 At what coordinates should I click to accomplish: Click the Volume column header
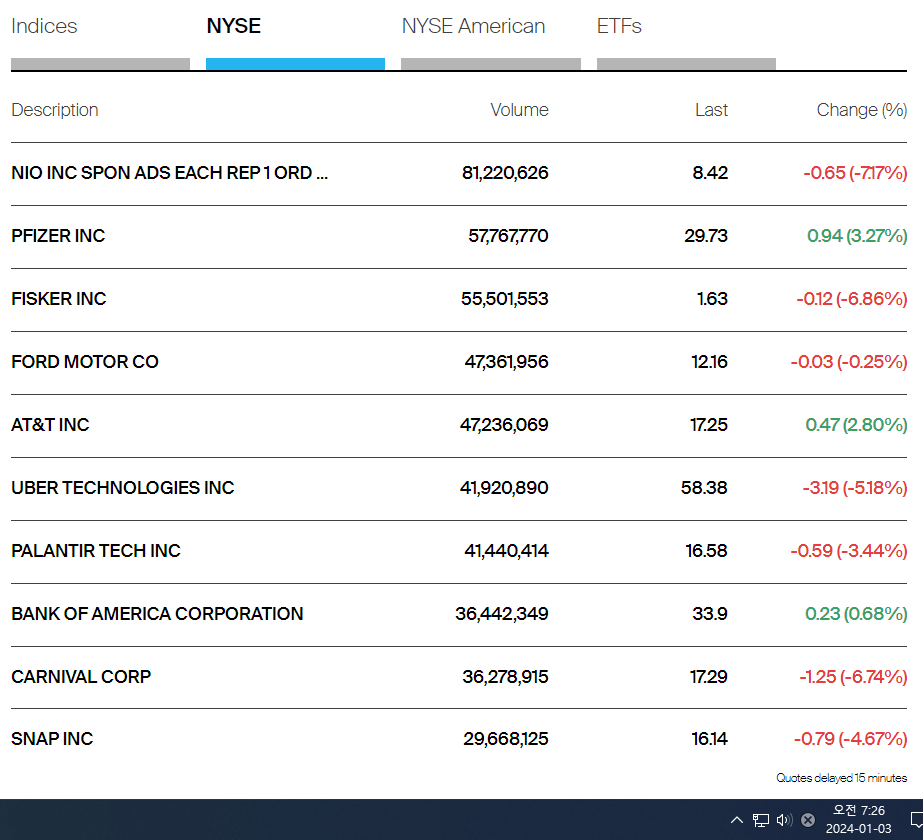[x=519, y=110]
